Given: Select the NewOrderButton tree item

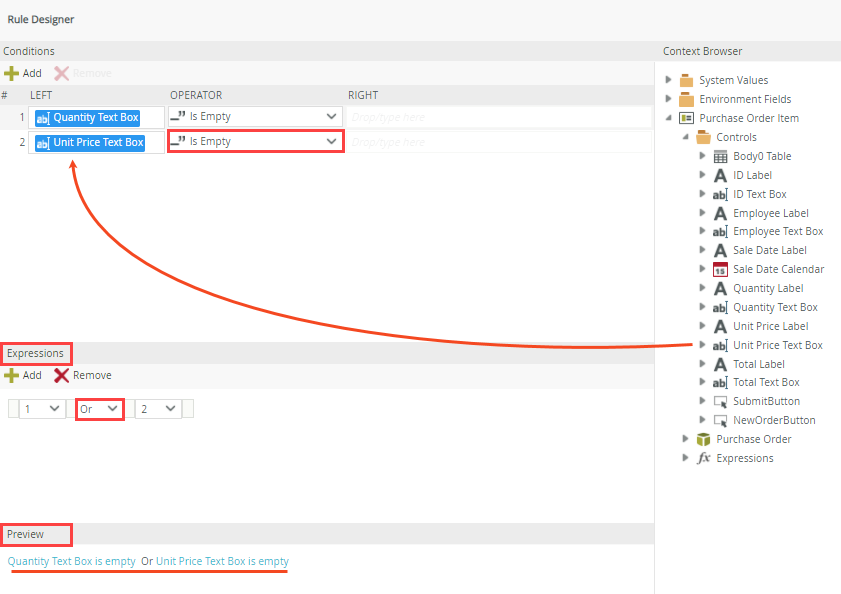Looking at the screenshot, I should (x=774, y=420).
